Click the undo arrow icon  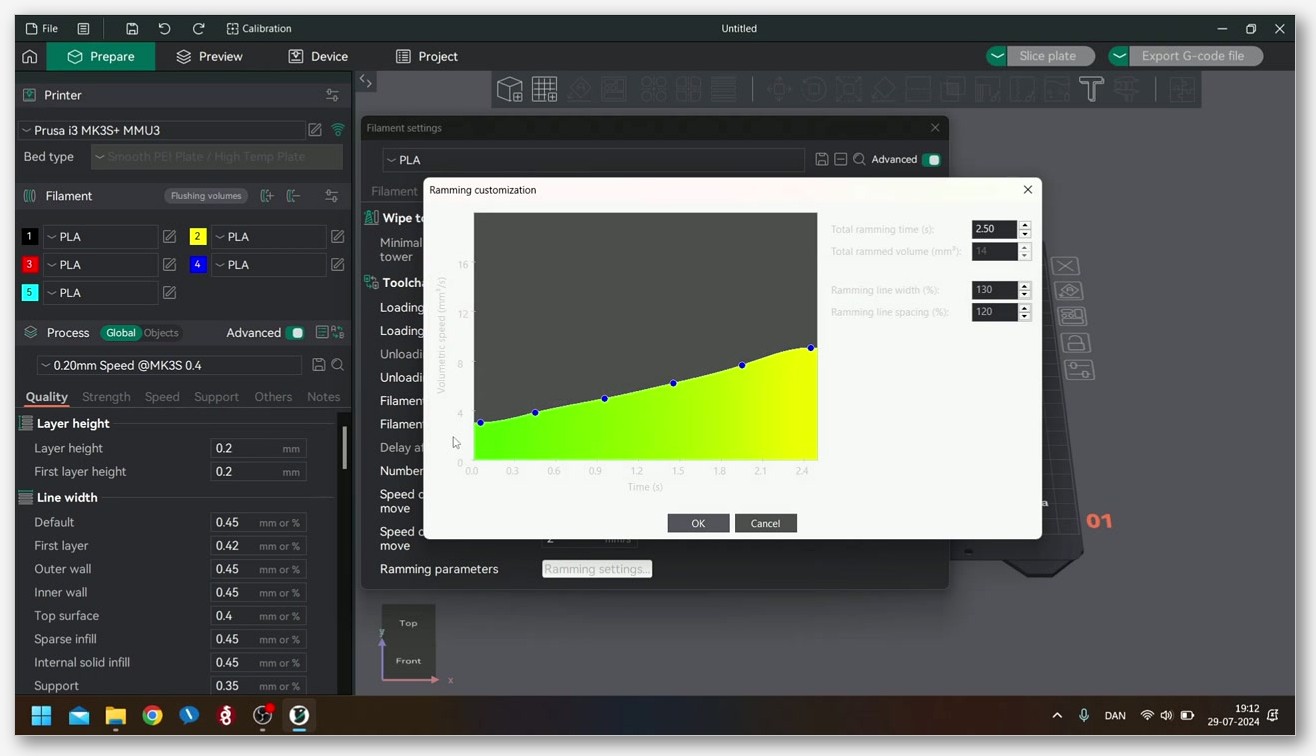[165, 29]
